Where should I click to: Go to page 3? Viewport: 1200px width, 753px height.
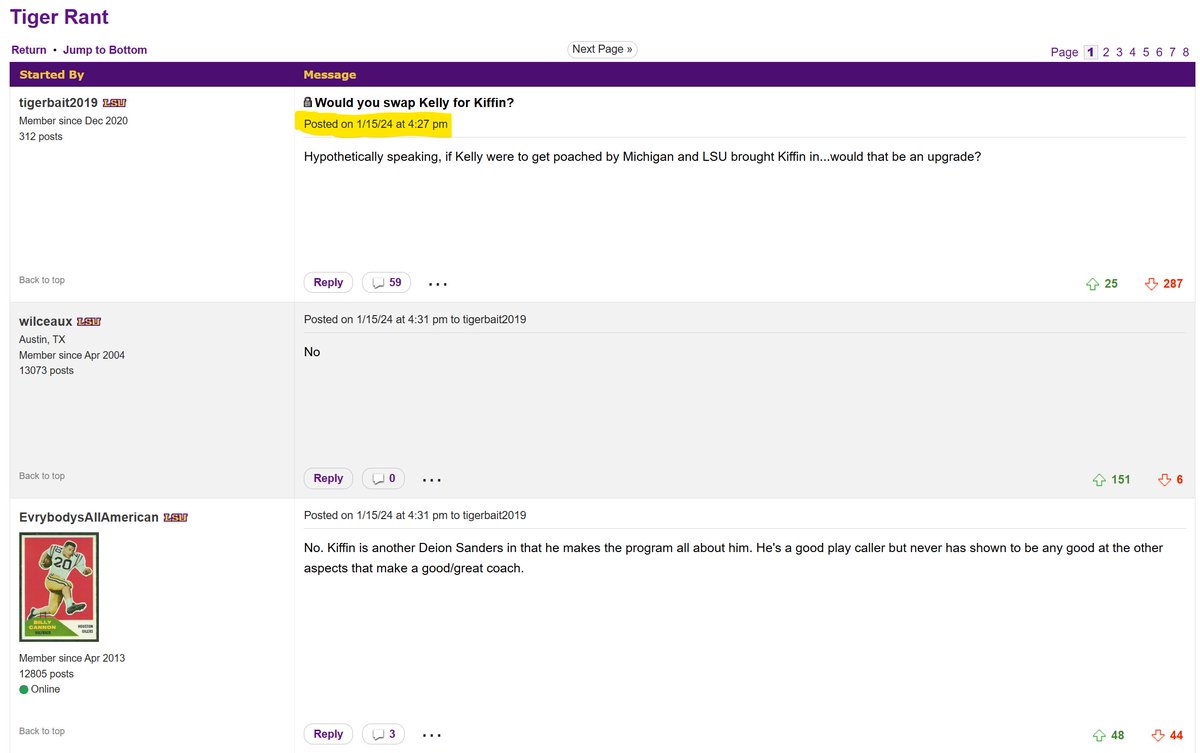[x=1120, y=52]
